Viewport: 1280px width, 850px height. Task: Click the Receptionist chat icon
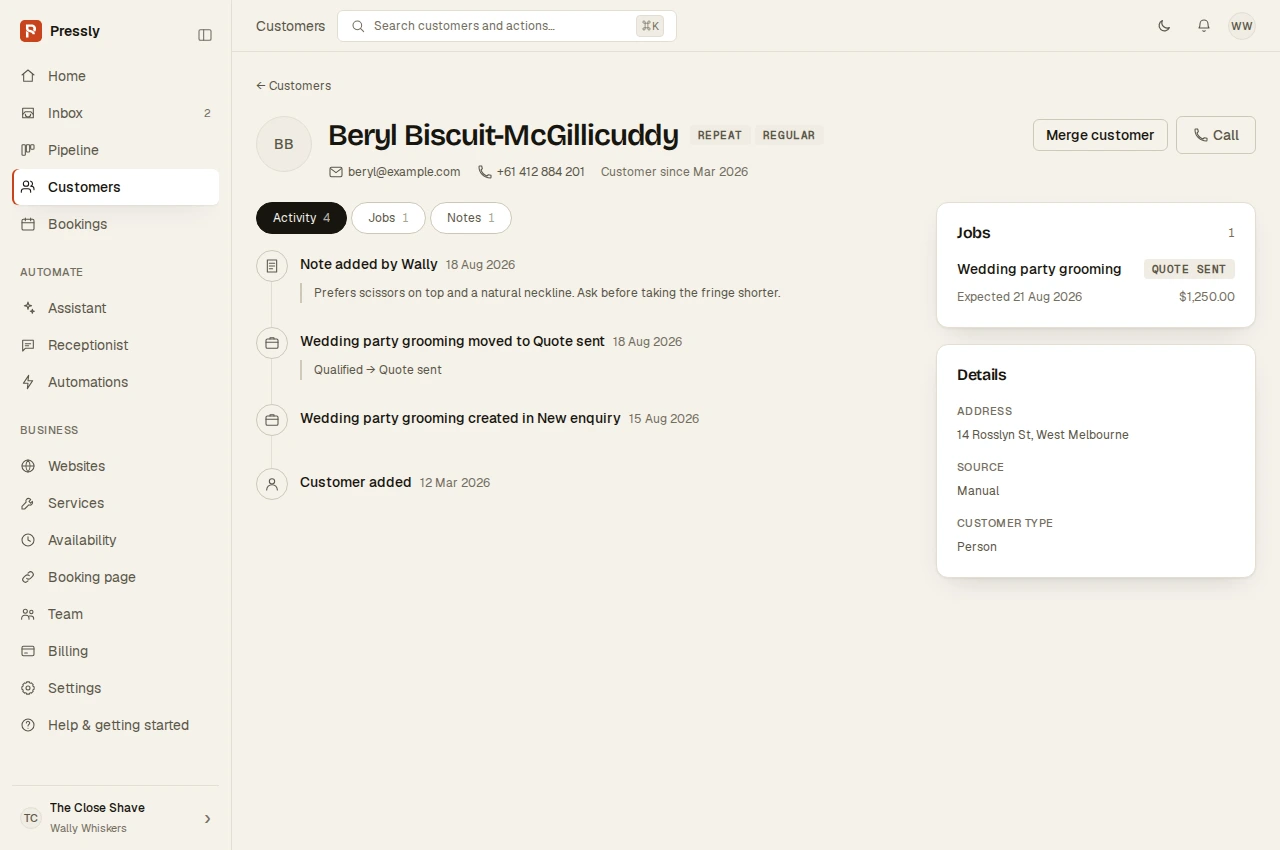click(28, 345)
